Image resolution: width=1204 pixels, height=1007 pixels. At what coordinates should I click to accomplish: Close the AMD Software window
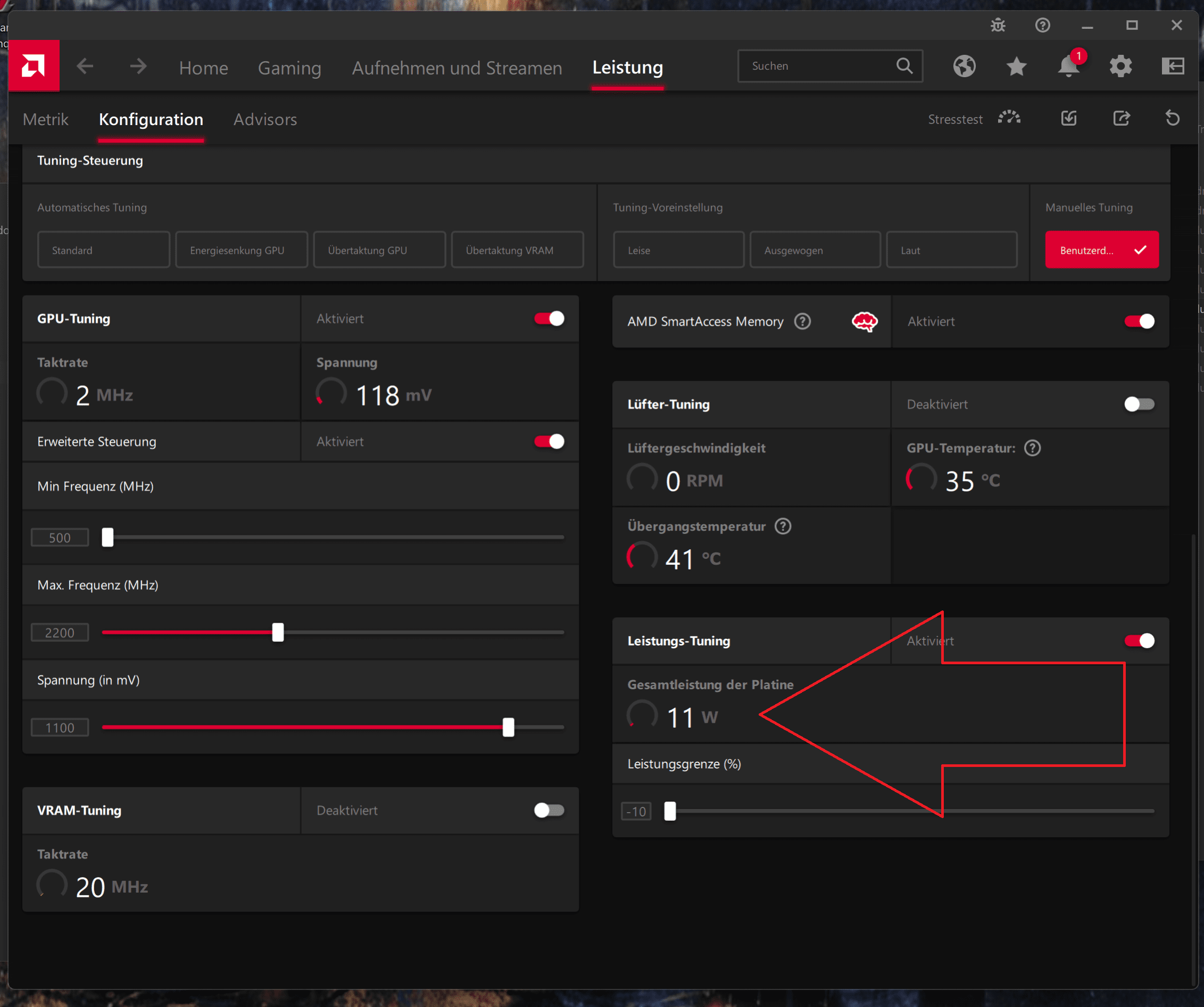1176,25
